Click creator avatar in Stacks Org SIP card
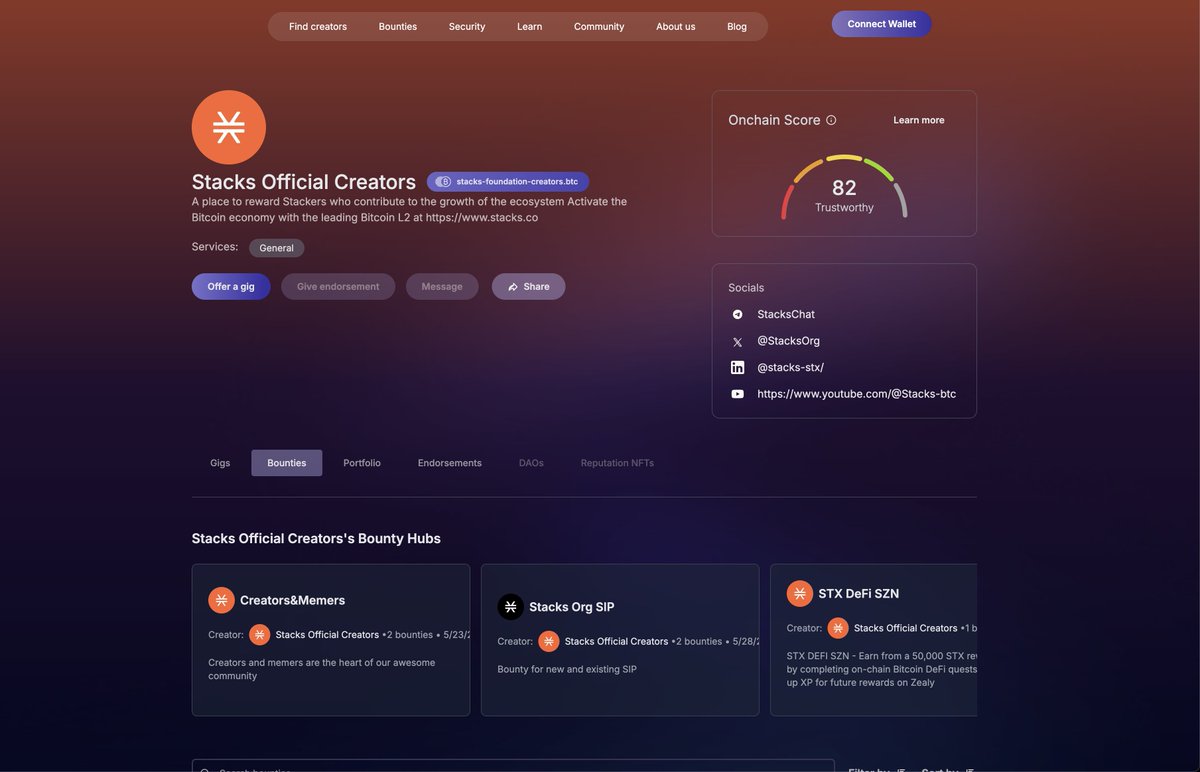The height and width of the screenshot is (772, 1200). (549, 641)
